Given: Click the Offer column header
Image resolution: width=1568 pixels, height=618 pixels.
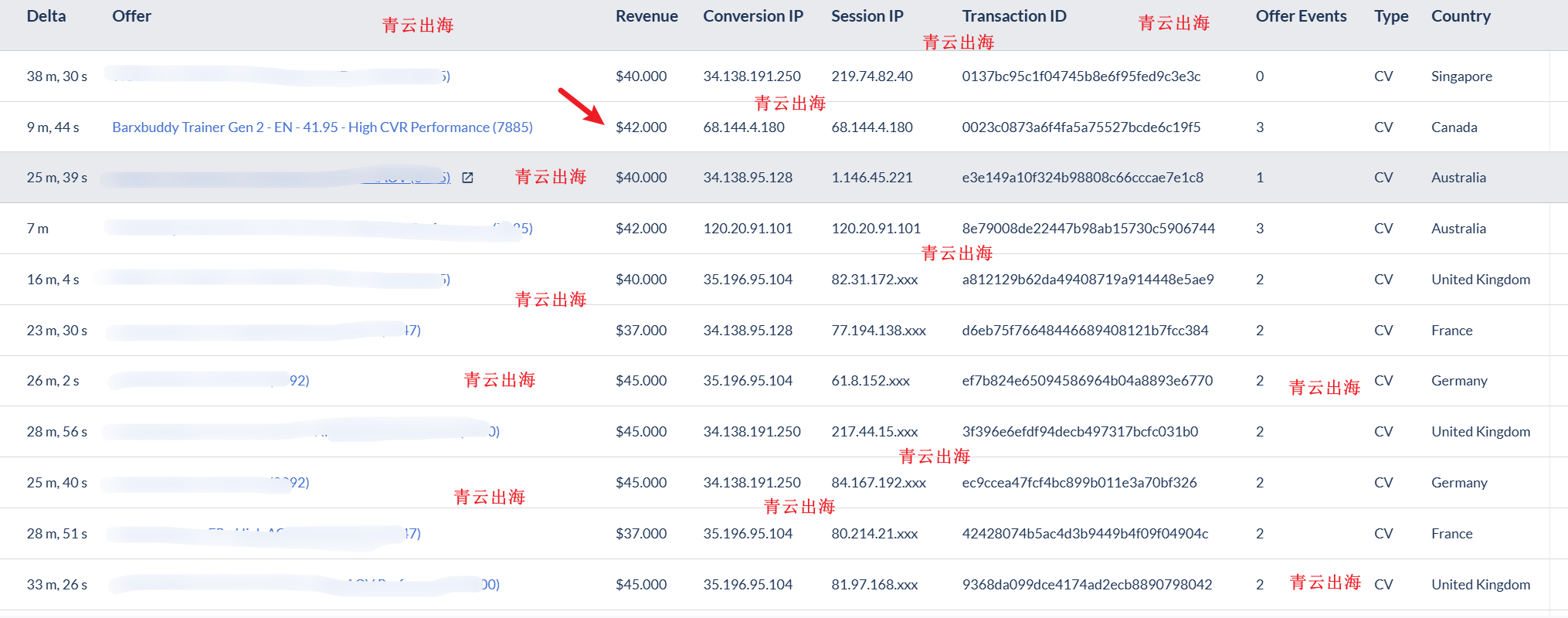Looking at the screenshot, I should point(131,16).
